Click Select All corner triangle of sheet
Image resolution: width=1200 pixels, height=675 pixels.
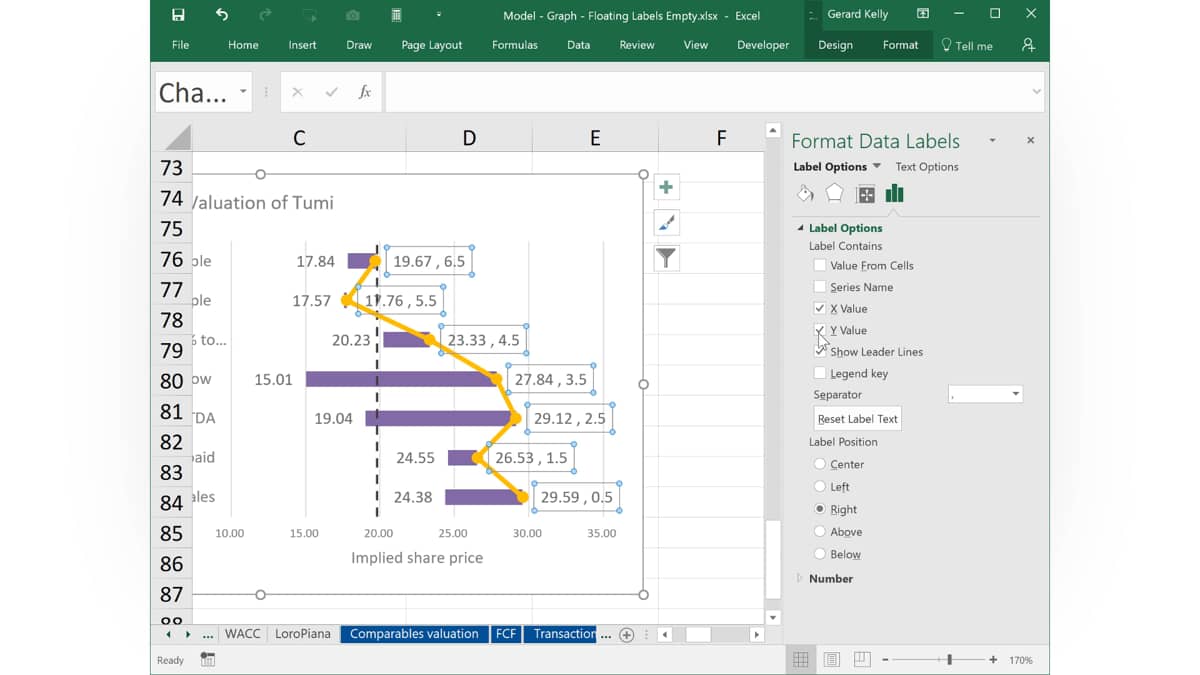pyautogui.click(x=177, y=138)
